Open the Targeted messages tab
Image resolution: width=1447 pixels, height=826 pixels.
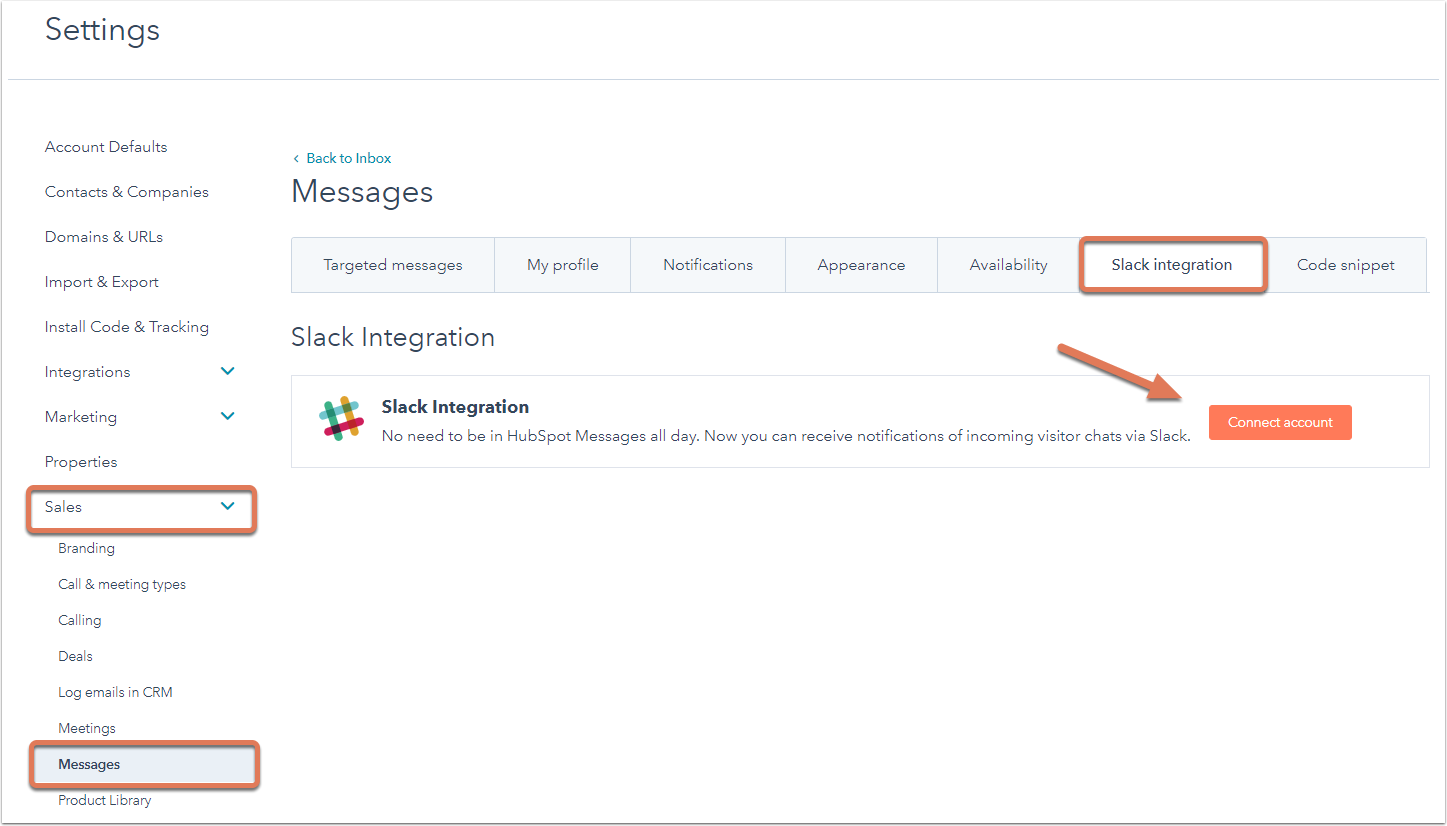point(393,265)
